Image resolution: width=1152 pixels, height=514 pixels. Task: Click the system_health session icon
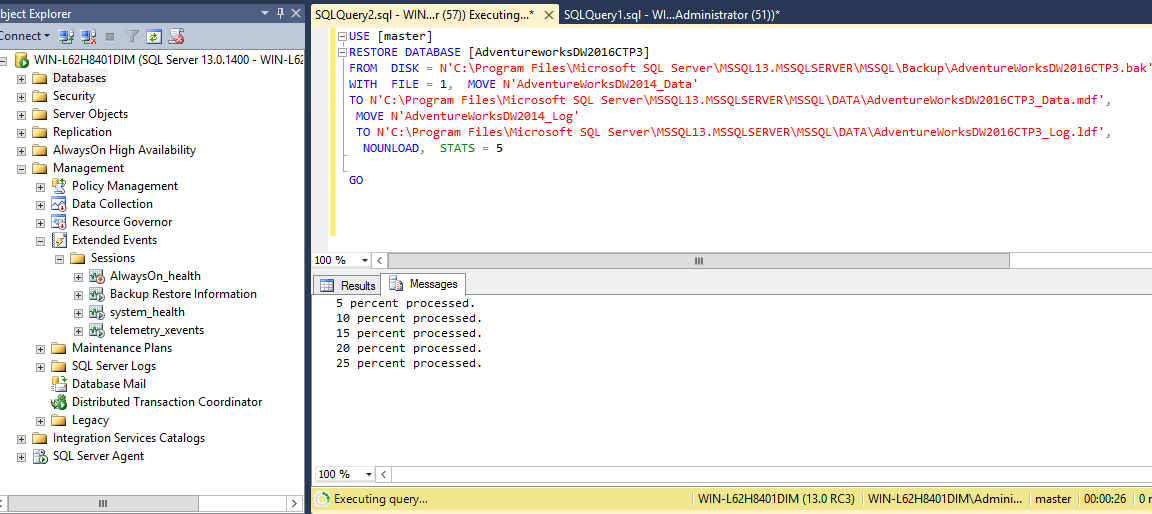click(98, 312)
